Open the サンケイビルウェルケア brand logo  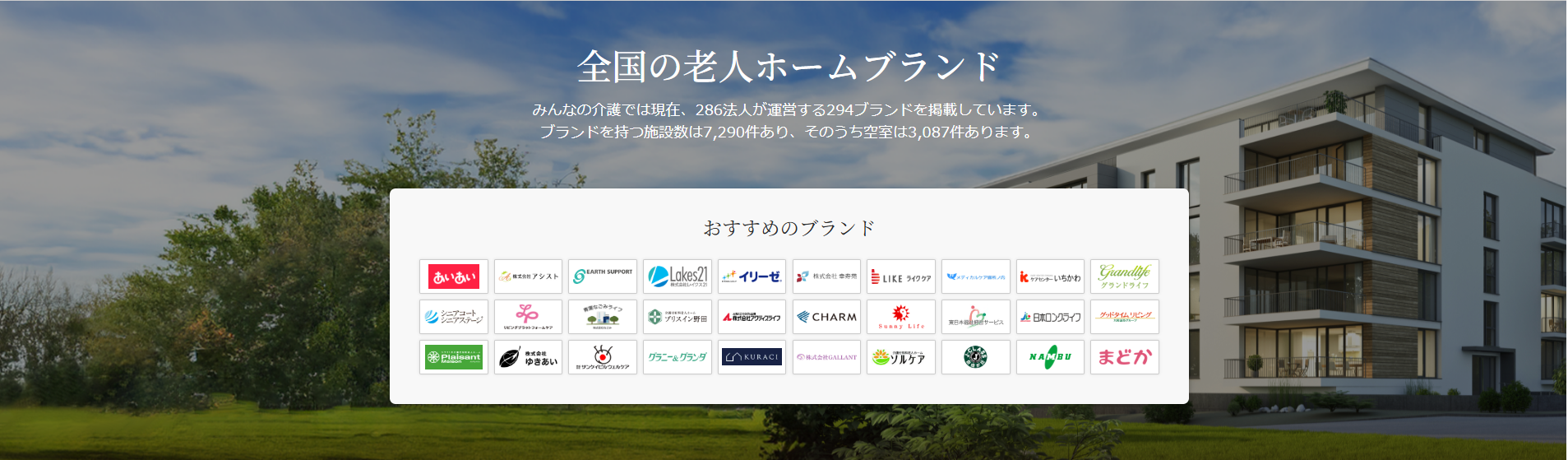coord(603,357)
